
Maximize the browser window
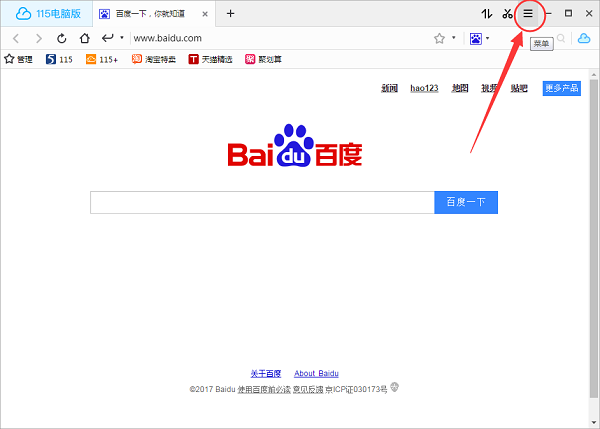tap(569, 13)
